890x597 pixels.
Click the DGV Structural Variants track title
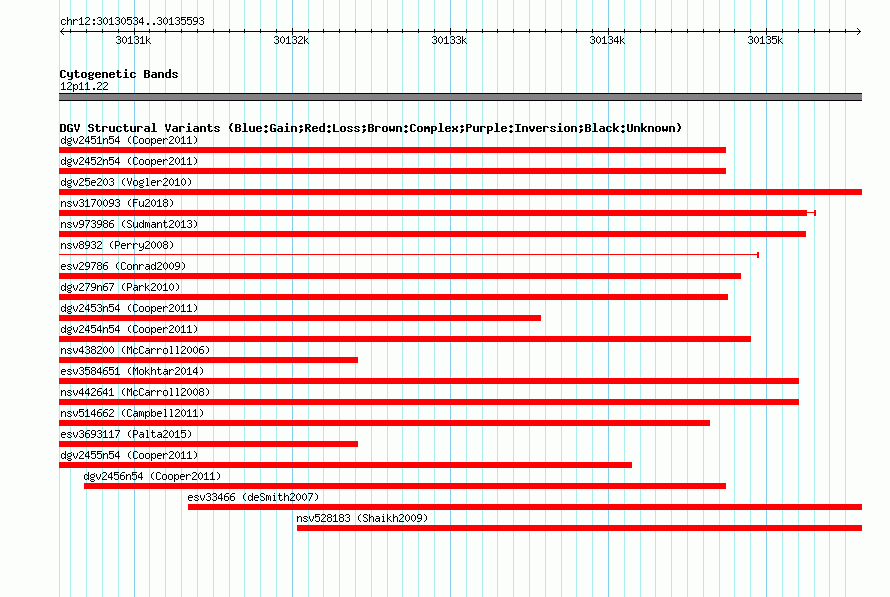[x=370, y=128]
